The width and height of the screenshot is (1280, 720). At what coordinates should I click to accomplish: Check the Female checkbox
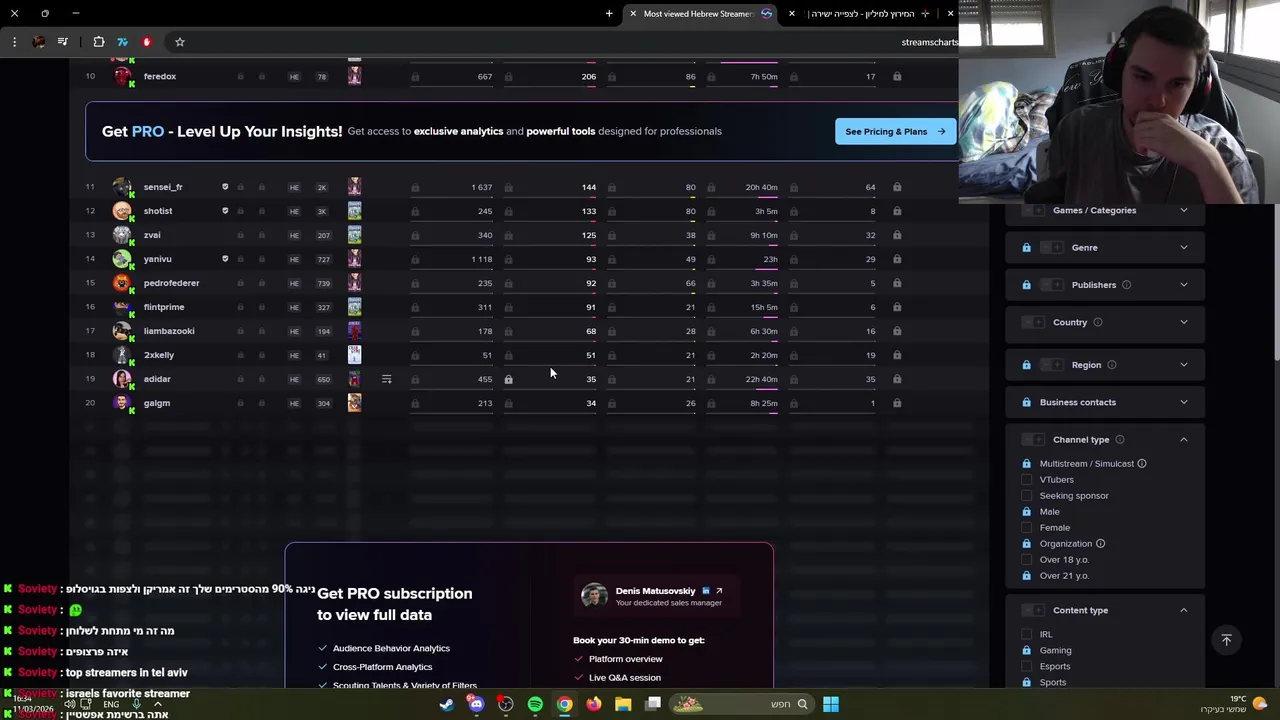pos(1027,528)
